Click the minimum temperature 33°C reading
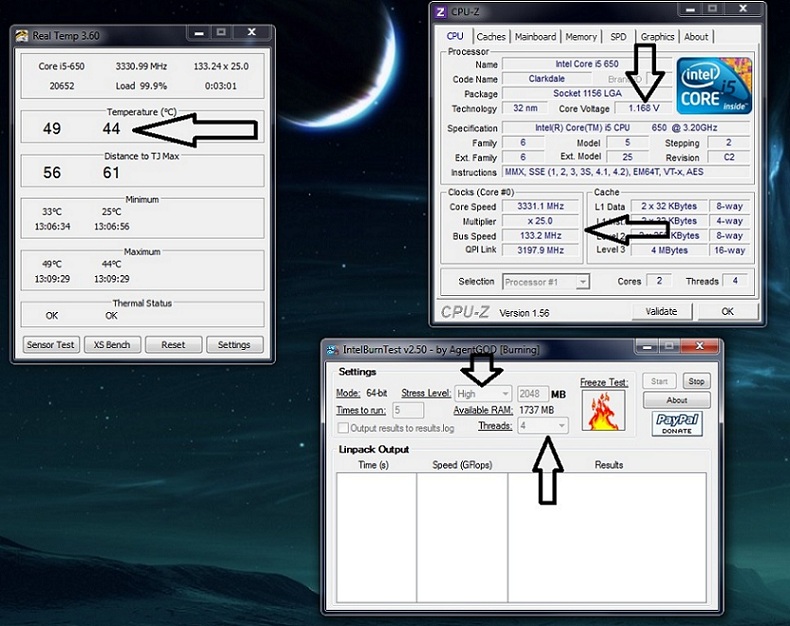This screenshot has height=626, width=790. click(52, 212)
